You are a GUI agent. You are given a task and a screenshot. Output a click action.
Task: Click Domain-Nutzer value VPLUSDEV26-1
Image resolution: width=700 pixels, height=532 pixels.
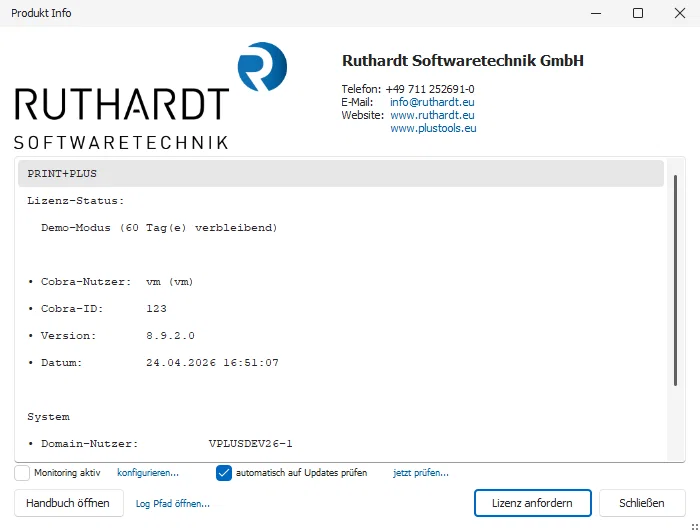(x=250, y=444)
